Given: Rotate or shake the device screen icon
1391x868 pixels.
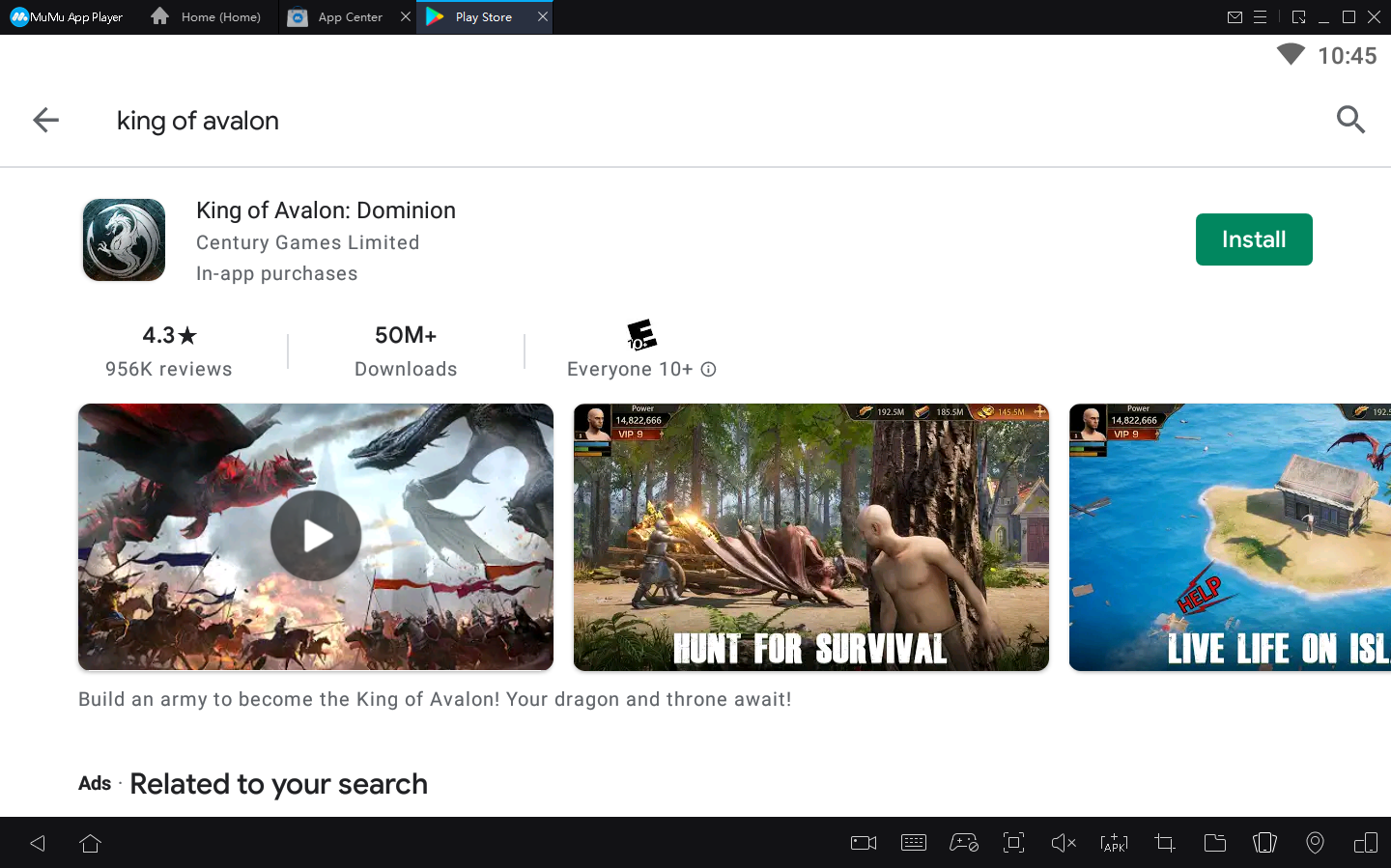Looking at the screenshot, I should (1264, 843).
